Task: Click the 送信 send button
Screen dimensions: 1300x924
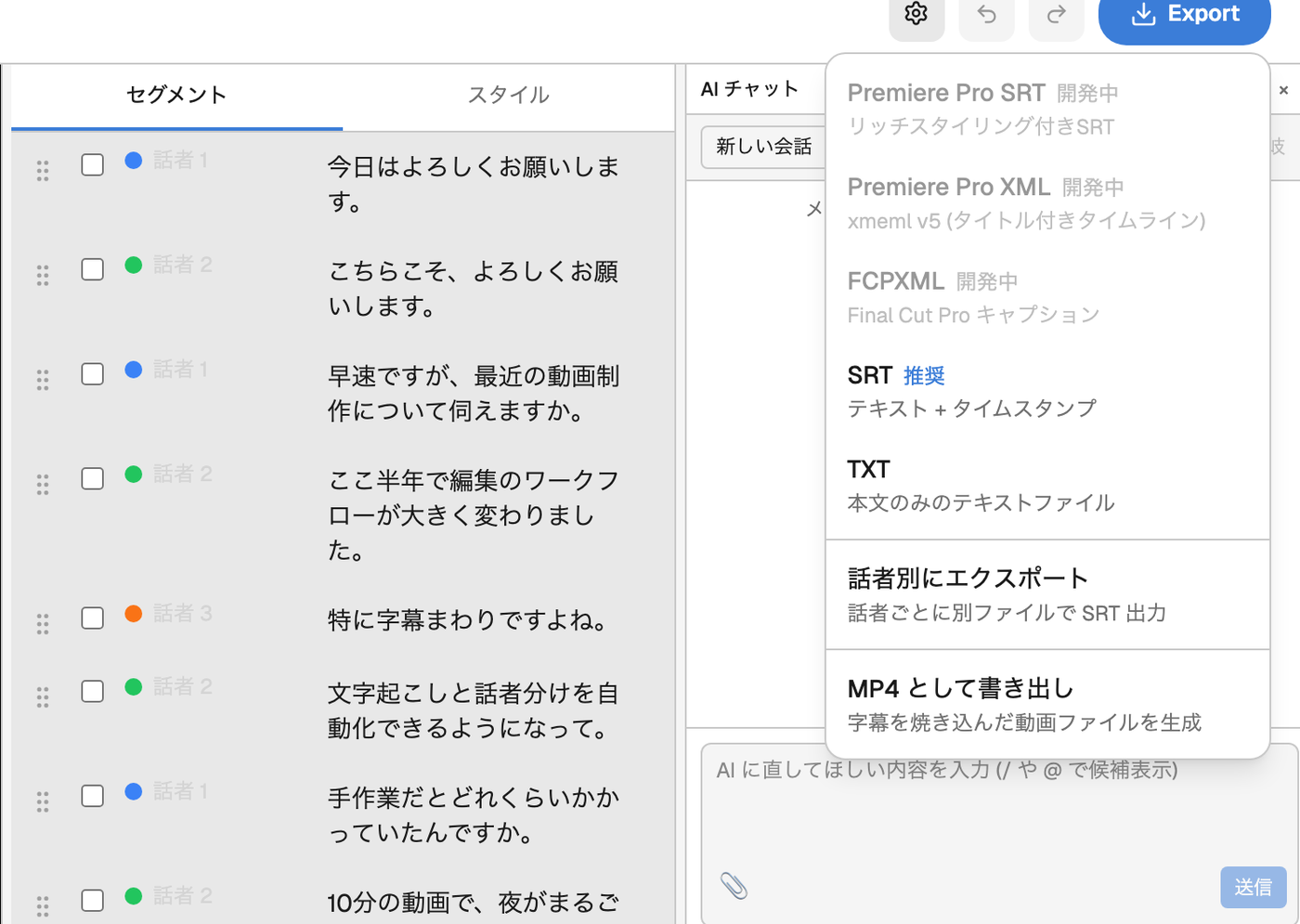Action: point(1253,887)
